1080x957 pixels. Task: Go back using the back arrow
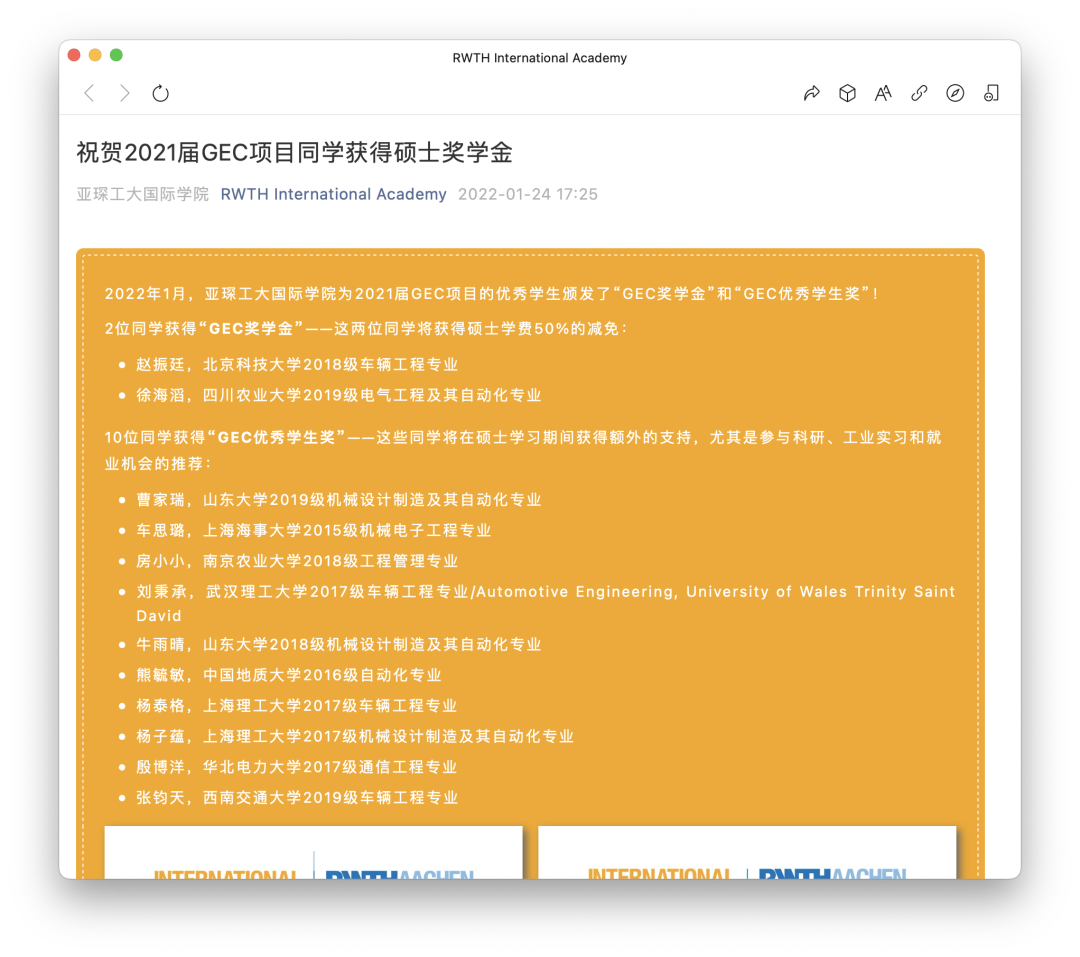pos(89,93)
